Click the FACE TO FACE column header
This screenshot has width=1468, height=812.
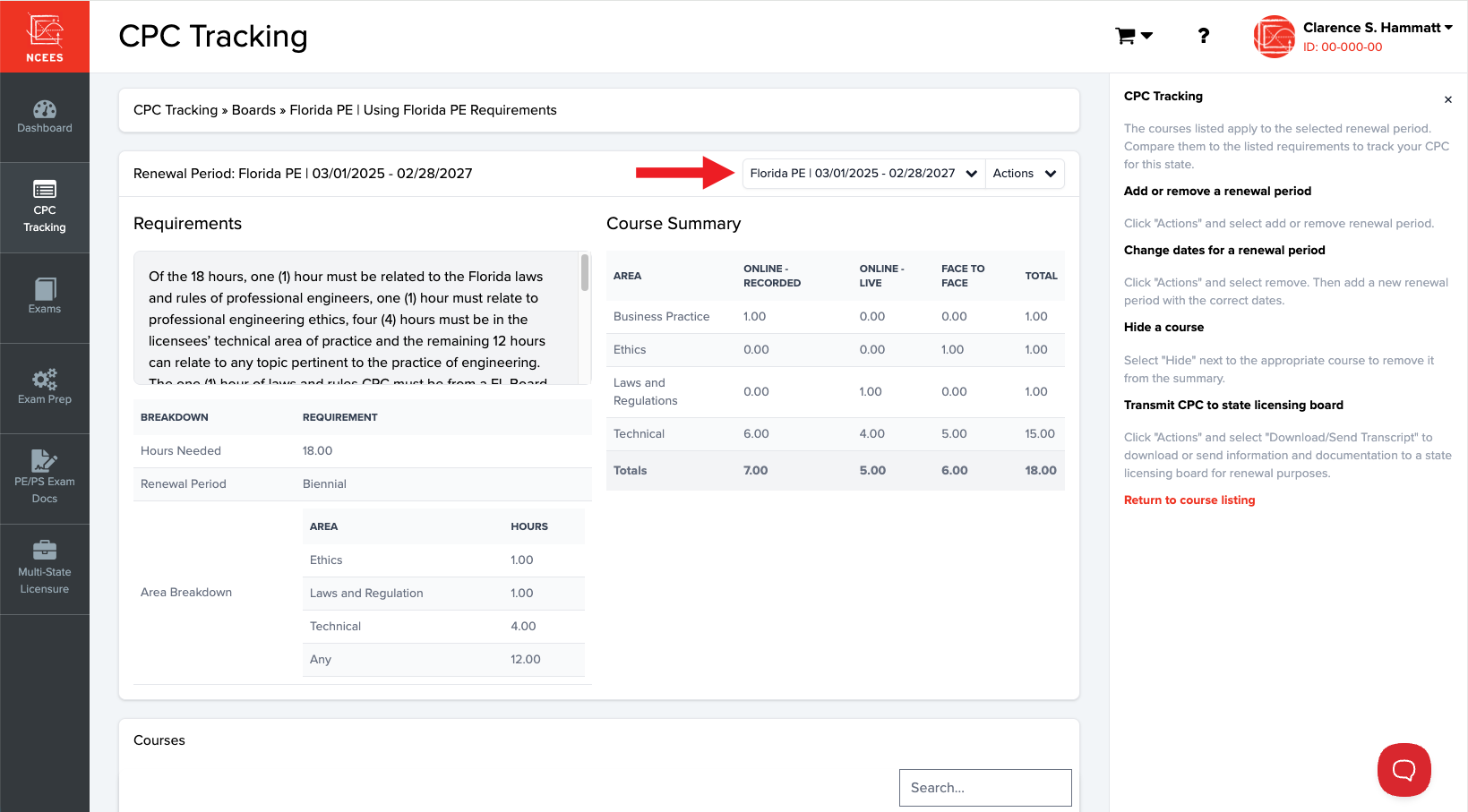(963, 276)
